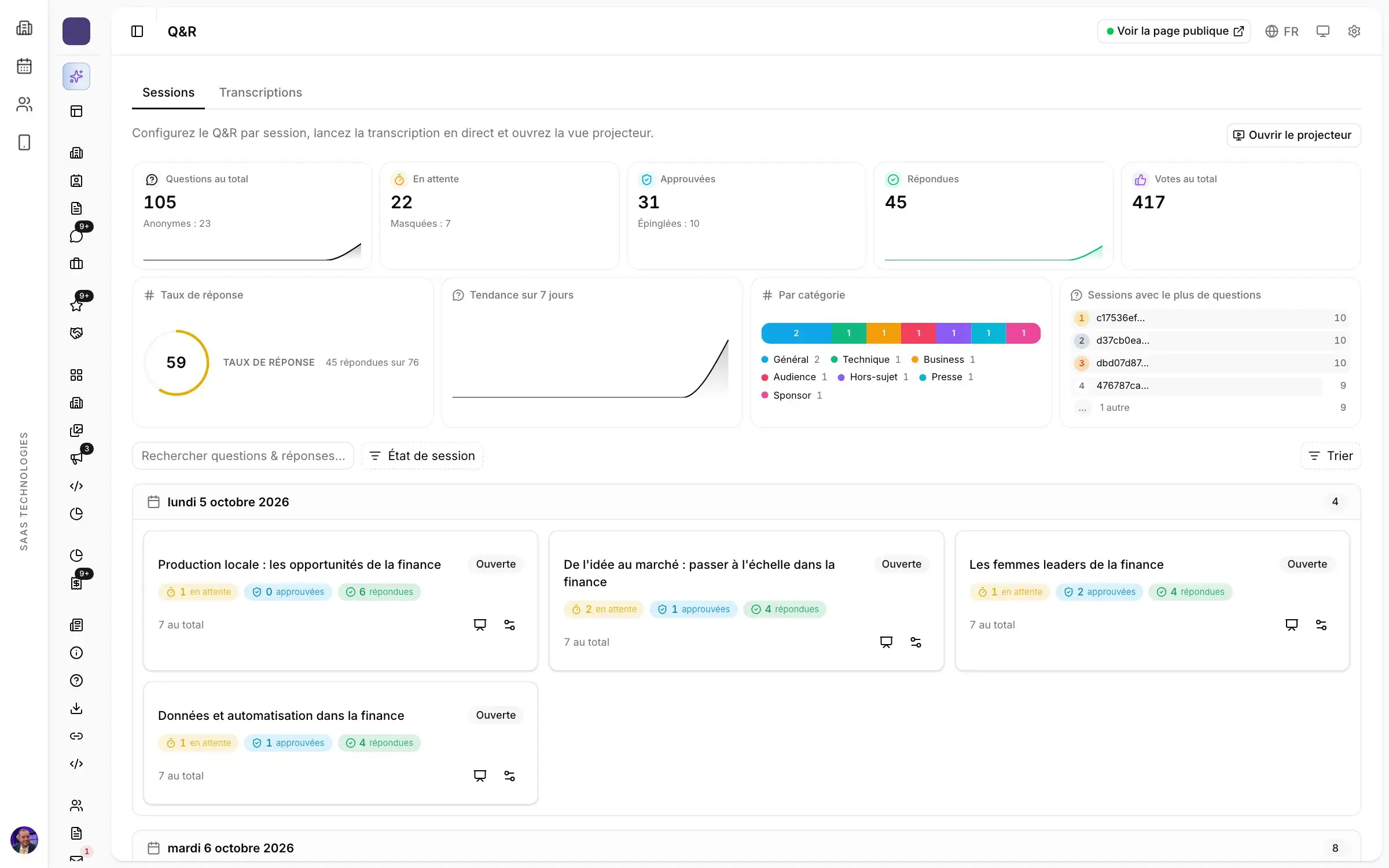
Task: Click the monitor display icon in header
Action: click(1322, 31)
